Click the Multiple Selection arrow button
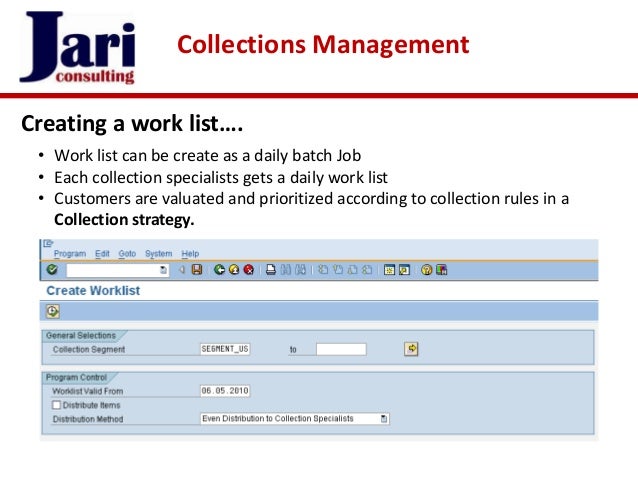The height and width of the screenshot is (479, 638). 411,349
